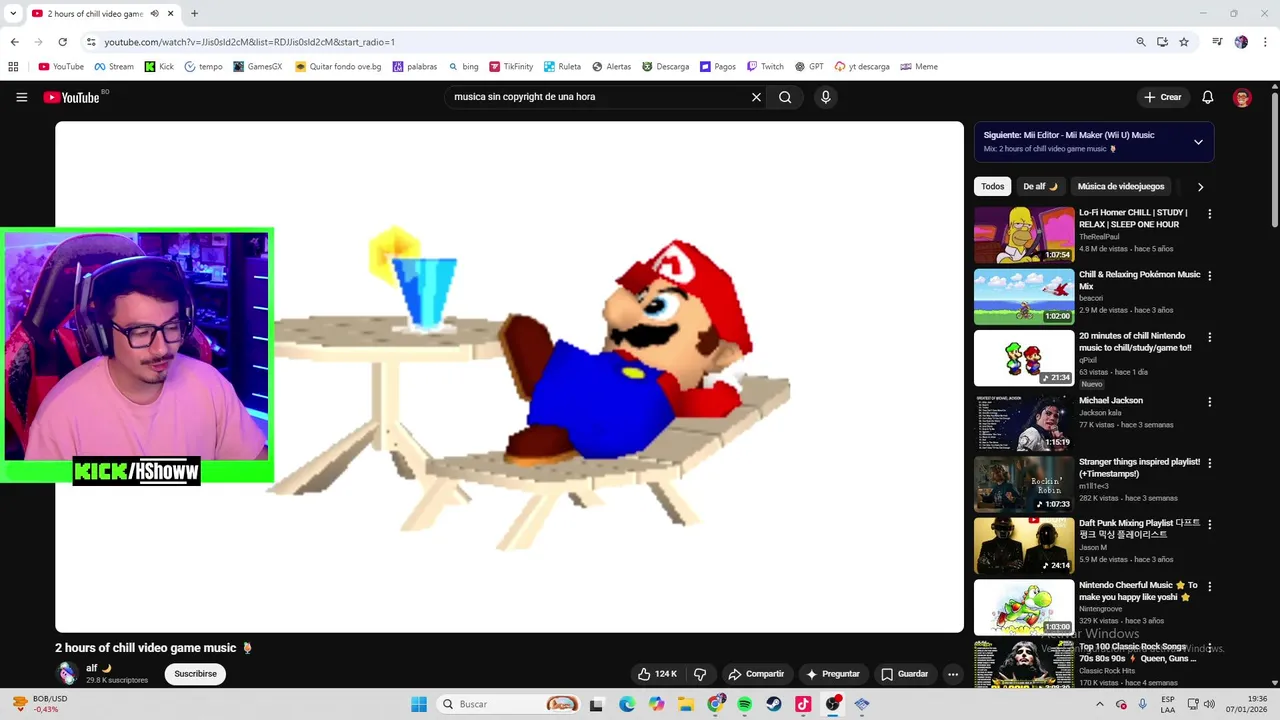Select Música de videojuegos chip
This screenshot has width=1280, height=720.
pos(1121,186)
